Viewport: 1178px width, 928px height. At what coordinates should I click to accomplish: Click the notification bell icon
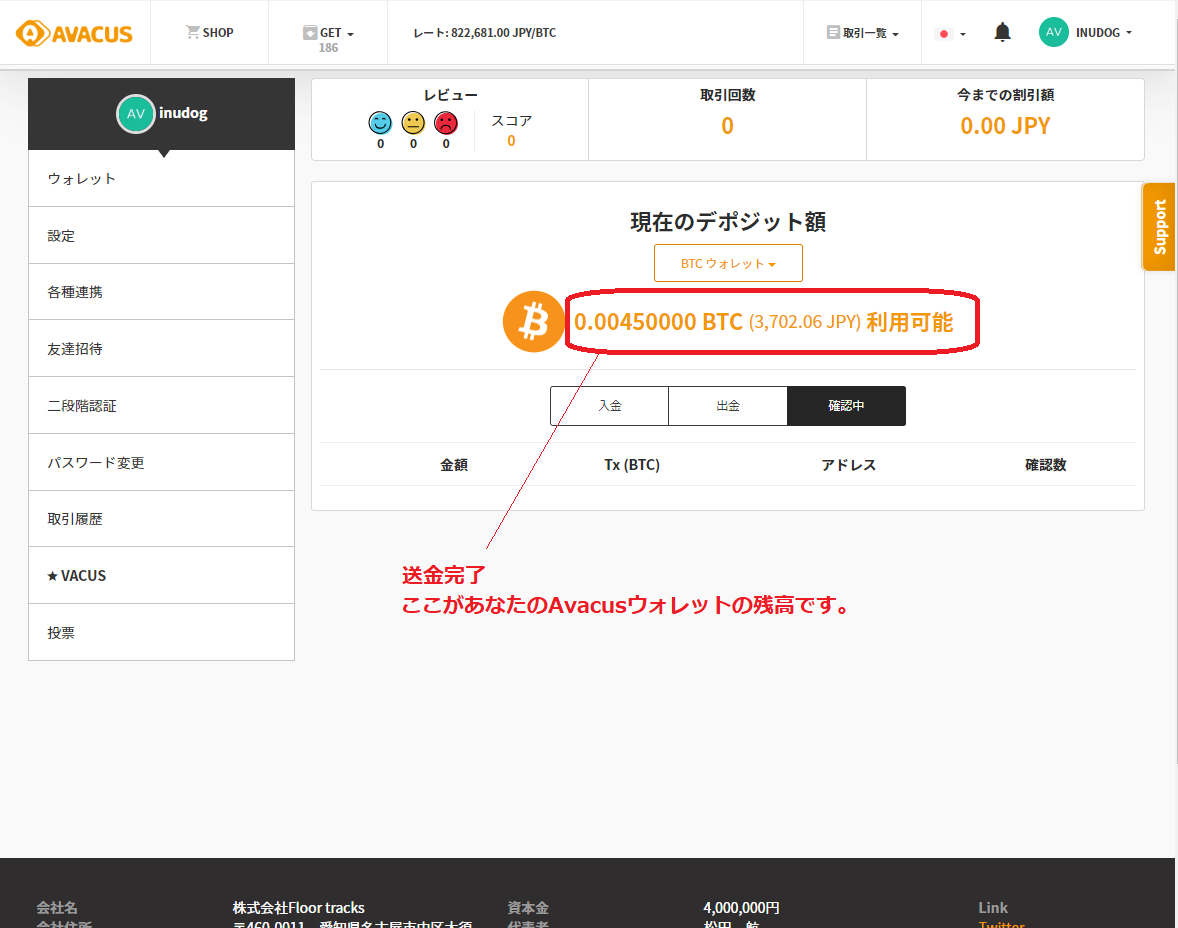pyautogui.click(x=1002, y=33)
